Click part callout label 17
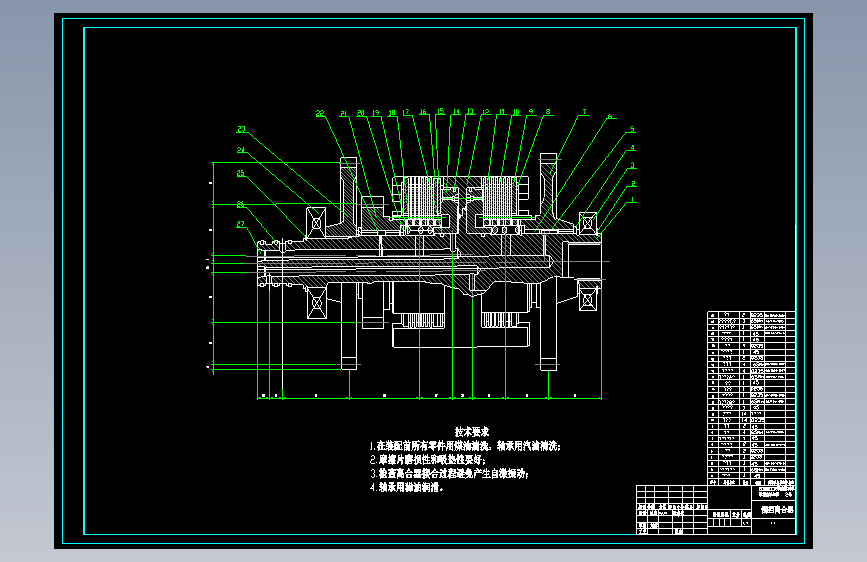 point(406,112)
